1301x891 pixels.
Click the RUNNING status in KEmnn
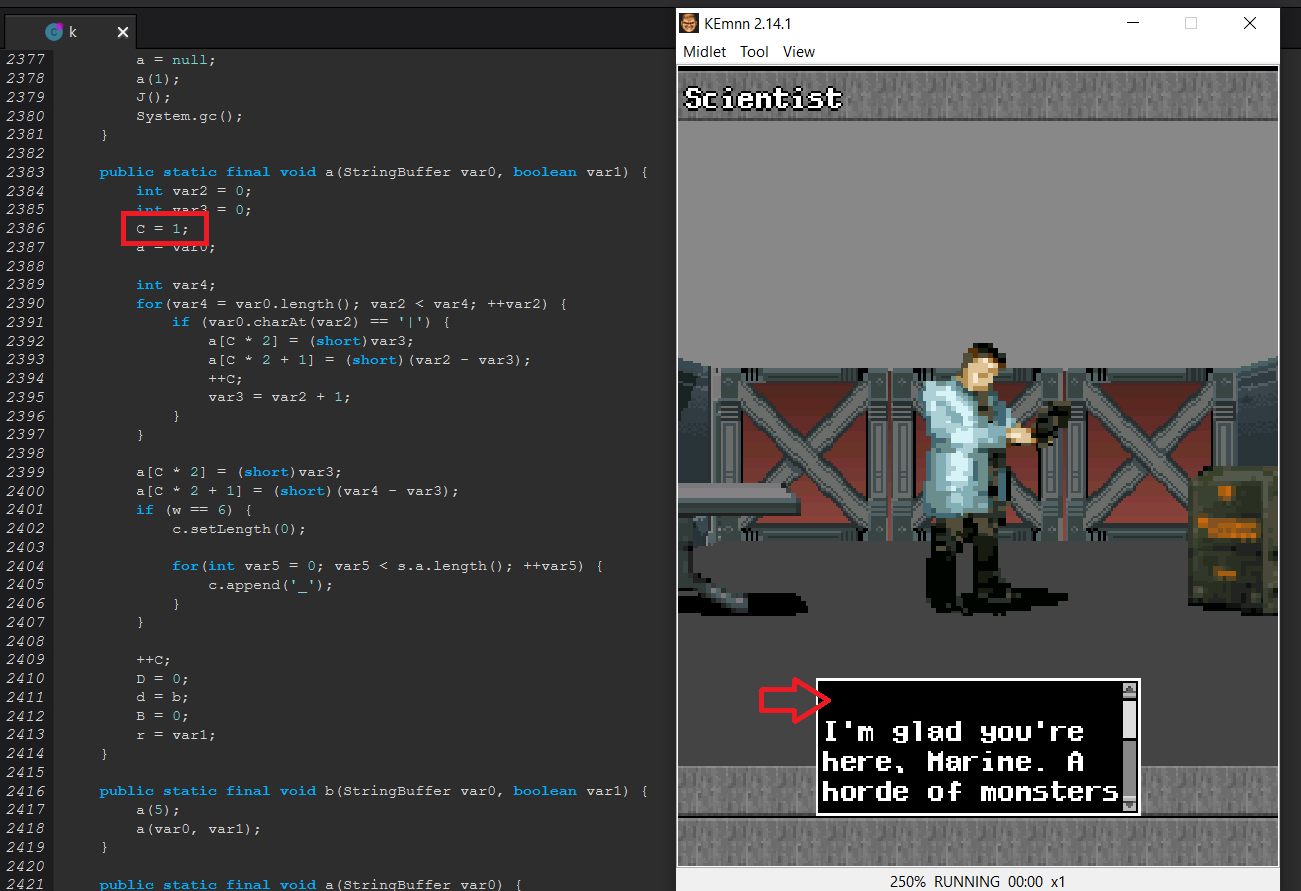click(x=966, y=882)
